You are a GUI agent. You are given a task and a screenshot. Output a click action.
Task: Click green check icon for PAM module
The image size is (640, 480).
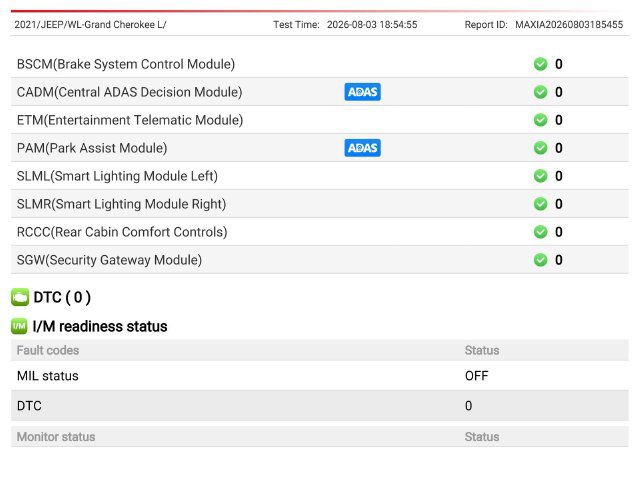point(540,148)
